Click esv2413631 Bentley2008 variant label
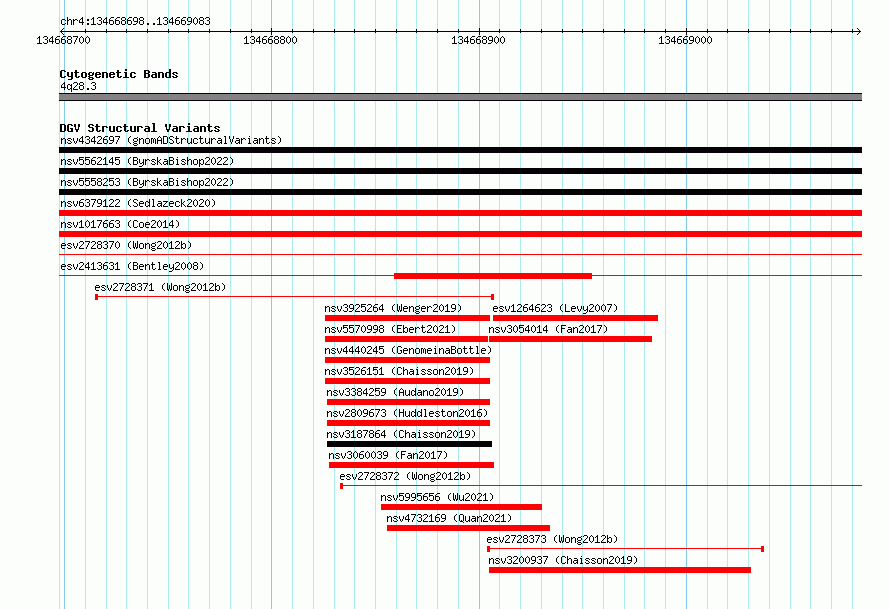 132,266
